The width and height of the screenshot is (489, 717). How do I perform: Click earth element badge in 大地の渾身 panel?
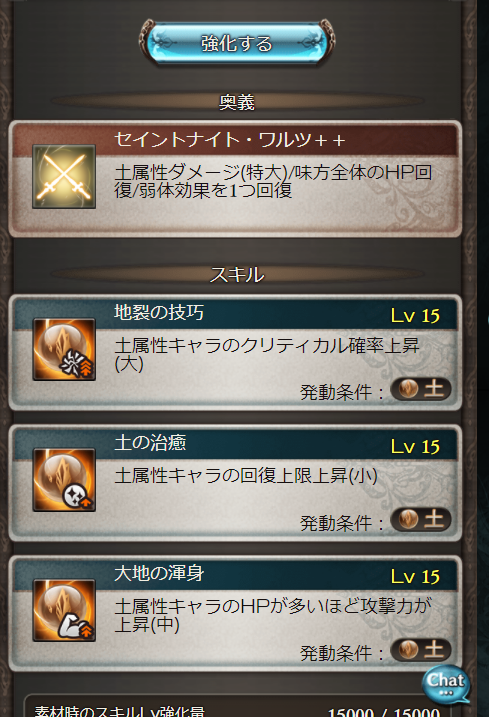coord(420,650)
